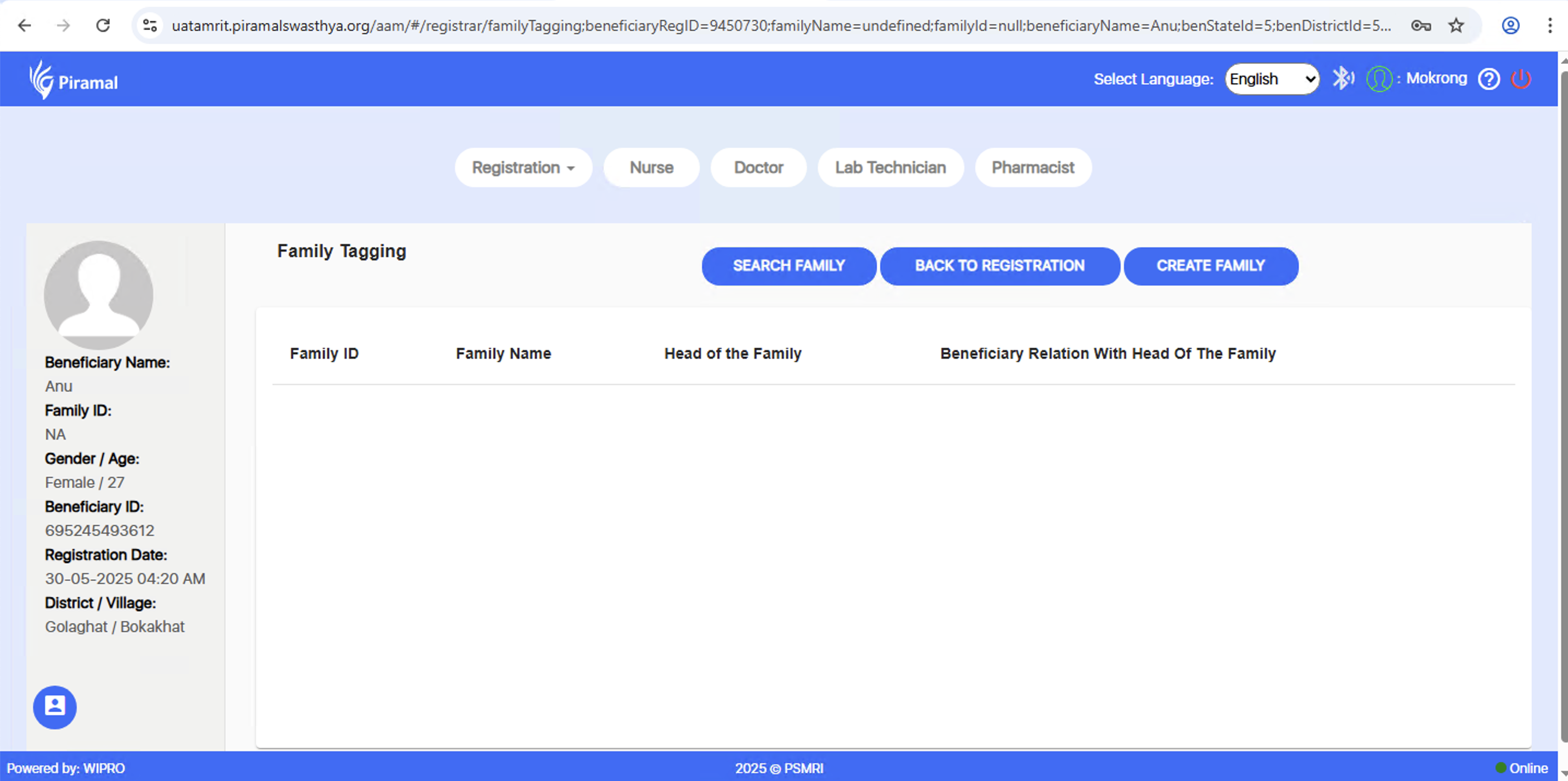Click beneficiary ID 695245493612
Viewport: 1568px width, 781px height.
(100, 530)
